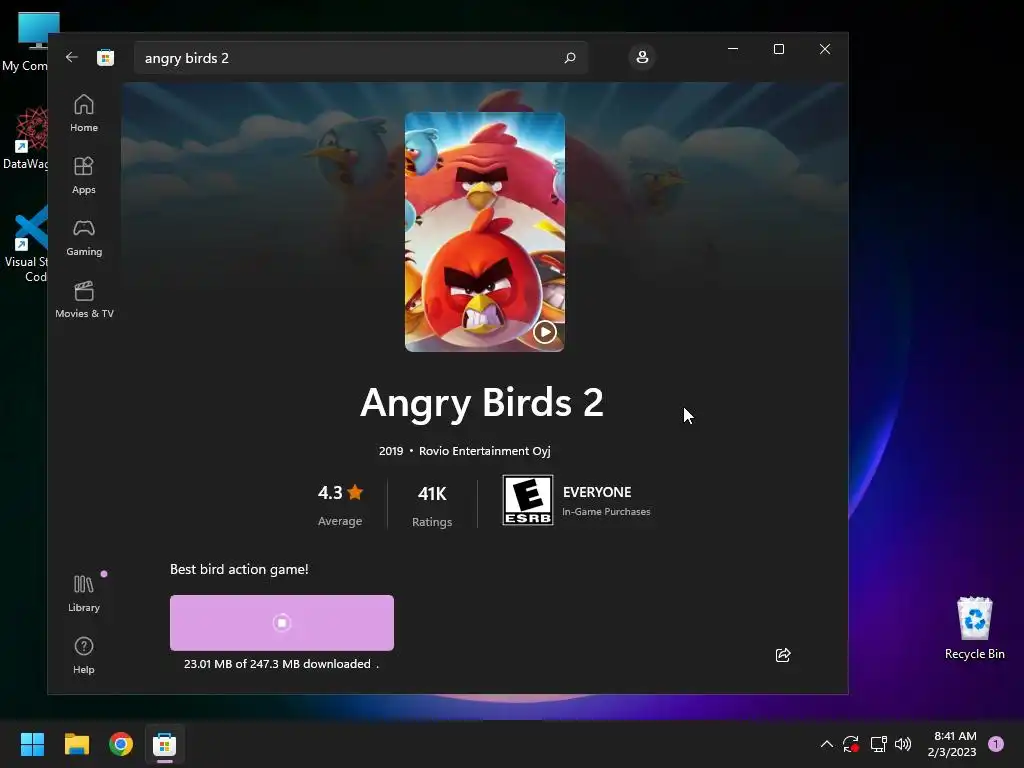The height and width of the screenshot is (768, 1024).
Task: Open the volume speaker tray icon
Action: pos(903,744)
